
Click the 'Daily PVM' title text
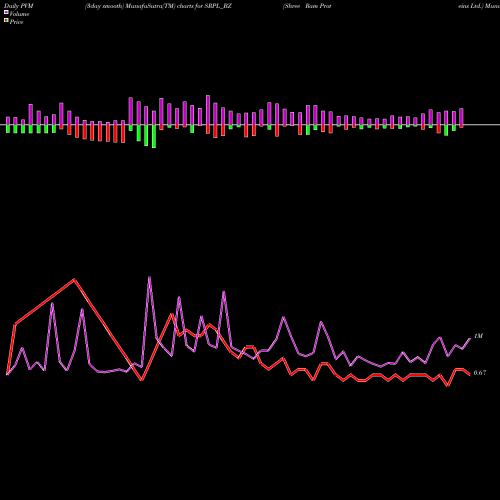[19, 6]
